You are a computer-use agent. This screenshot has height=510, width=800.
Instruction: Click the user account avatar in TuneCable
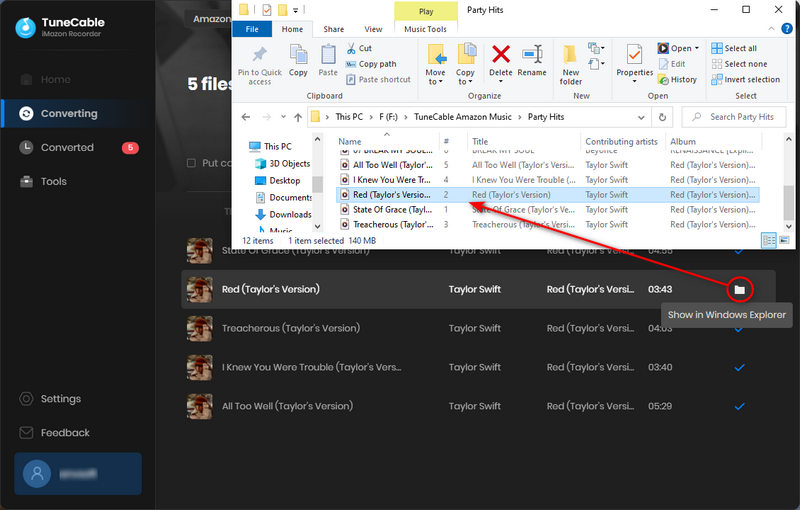pyautogui.click(x=37, y=473)
